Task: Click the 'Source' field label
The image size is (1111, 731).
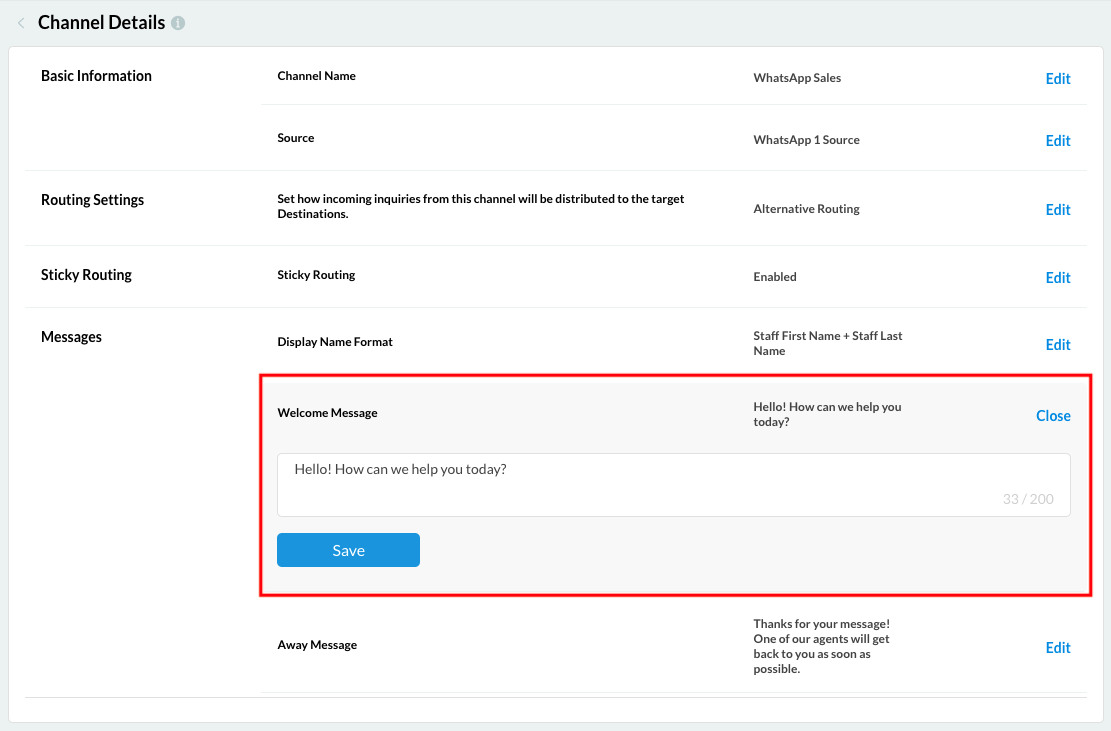Action: coord(295,137)
